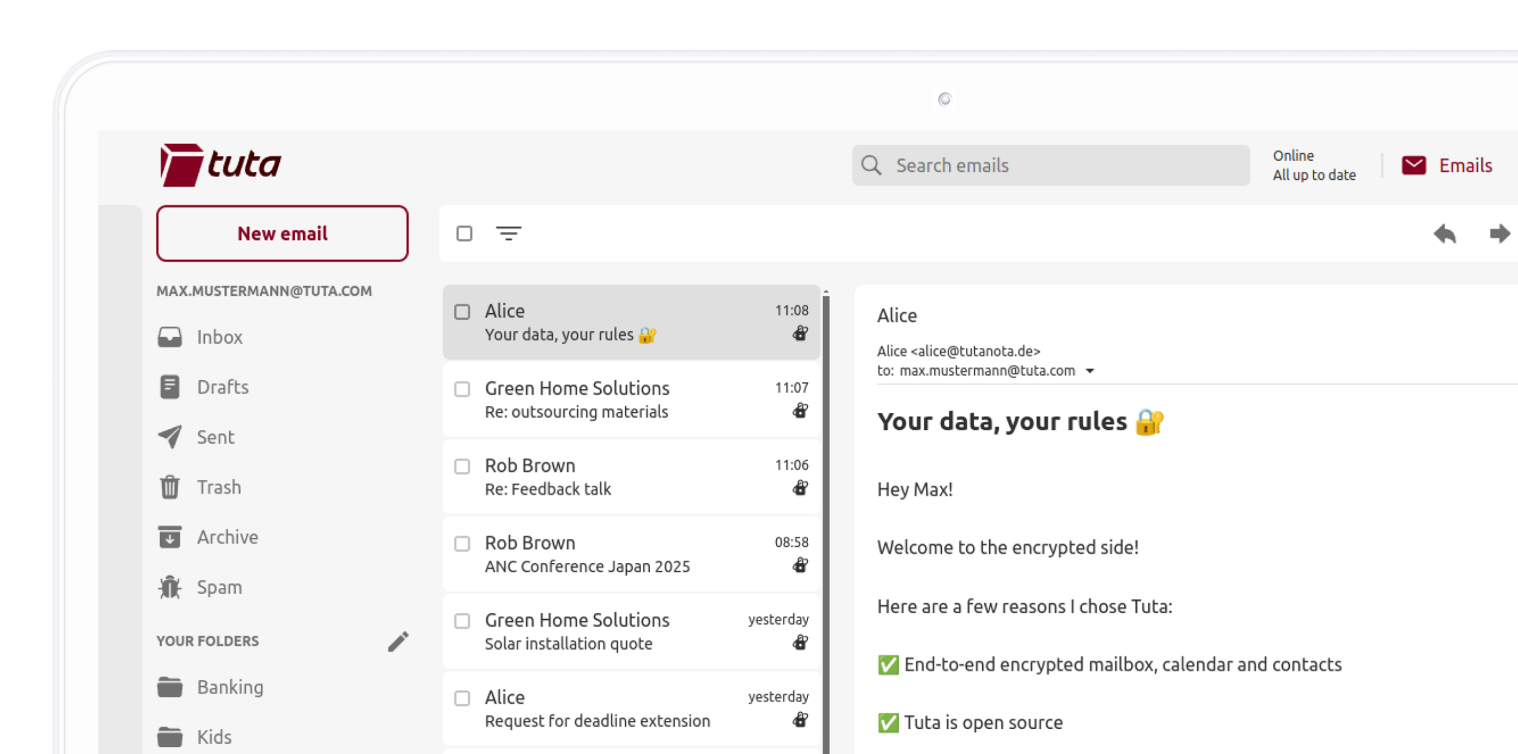This screenshot has width=1518, height=754.
Task: Click the reply arrow icon
Action: click(x=1444, y=234)
